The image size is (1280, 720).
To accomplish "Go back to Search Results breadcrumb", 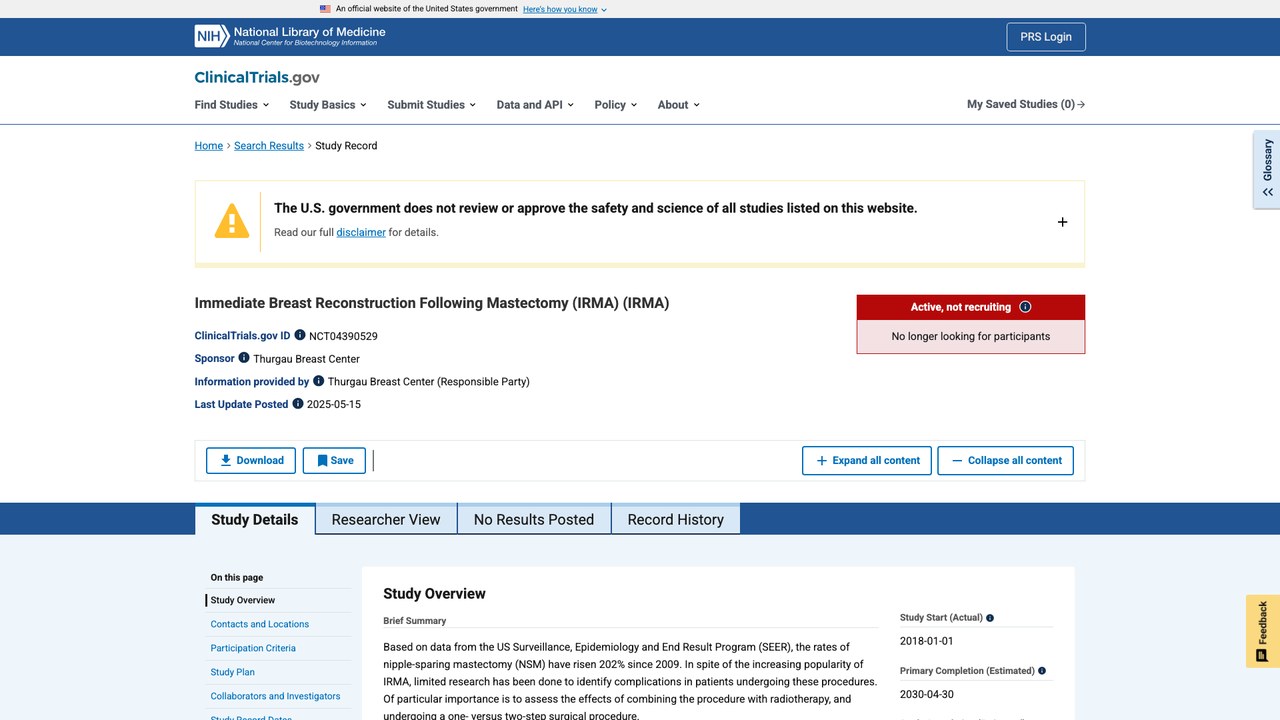I will click(x=269, y=145).
